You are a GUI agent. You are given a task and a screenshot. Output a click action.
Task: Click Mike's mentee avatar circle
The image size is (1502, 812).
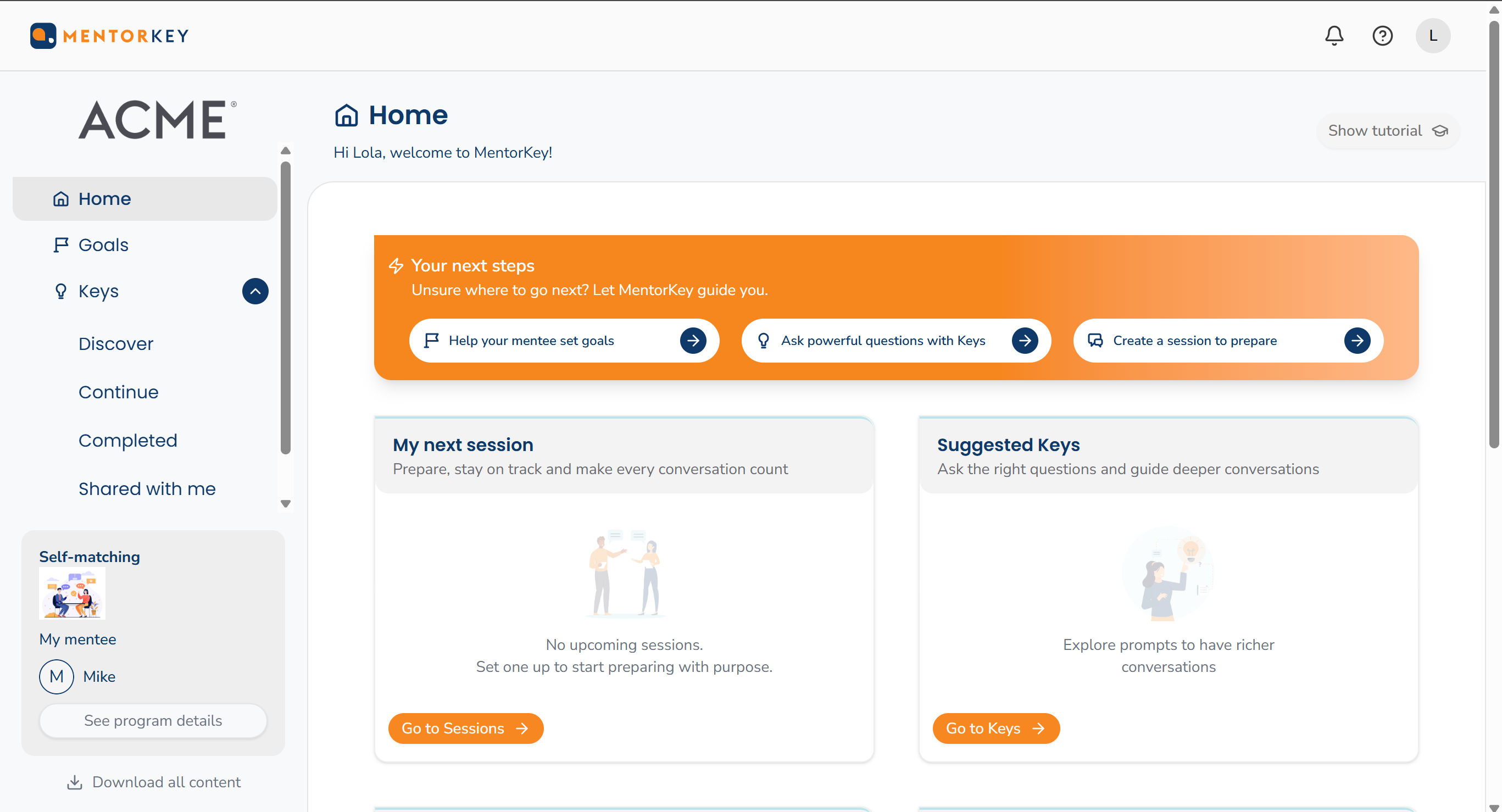[56, 676]
